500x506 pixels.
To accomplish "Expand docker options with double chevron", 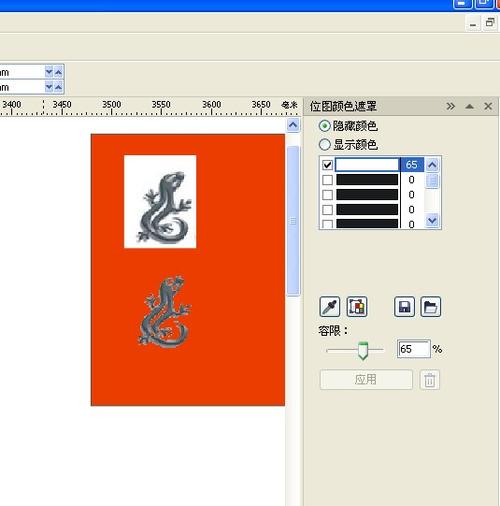I will tap(450, 106).
